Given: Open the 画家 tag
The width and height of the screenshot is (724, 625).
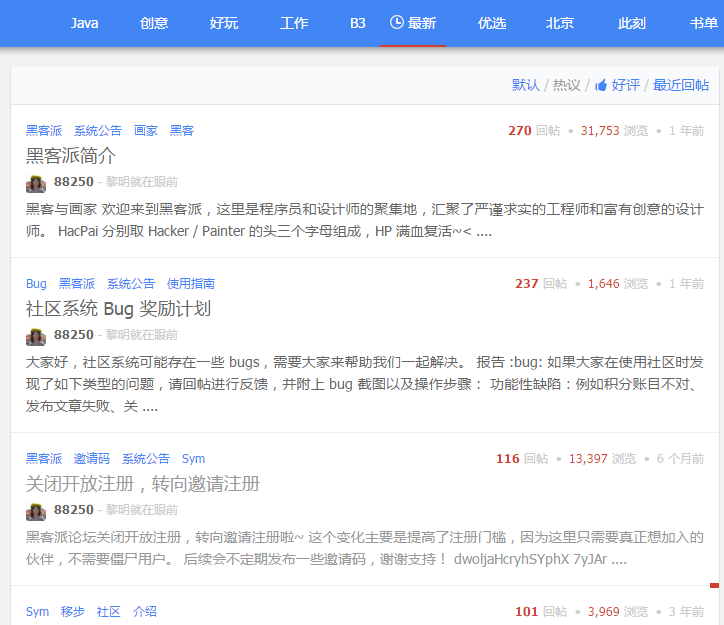Looking at the screenshot, I should (146, 131).
